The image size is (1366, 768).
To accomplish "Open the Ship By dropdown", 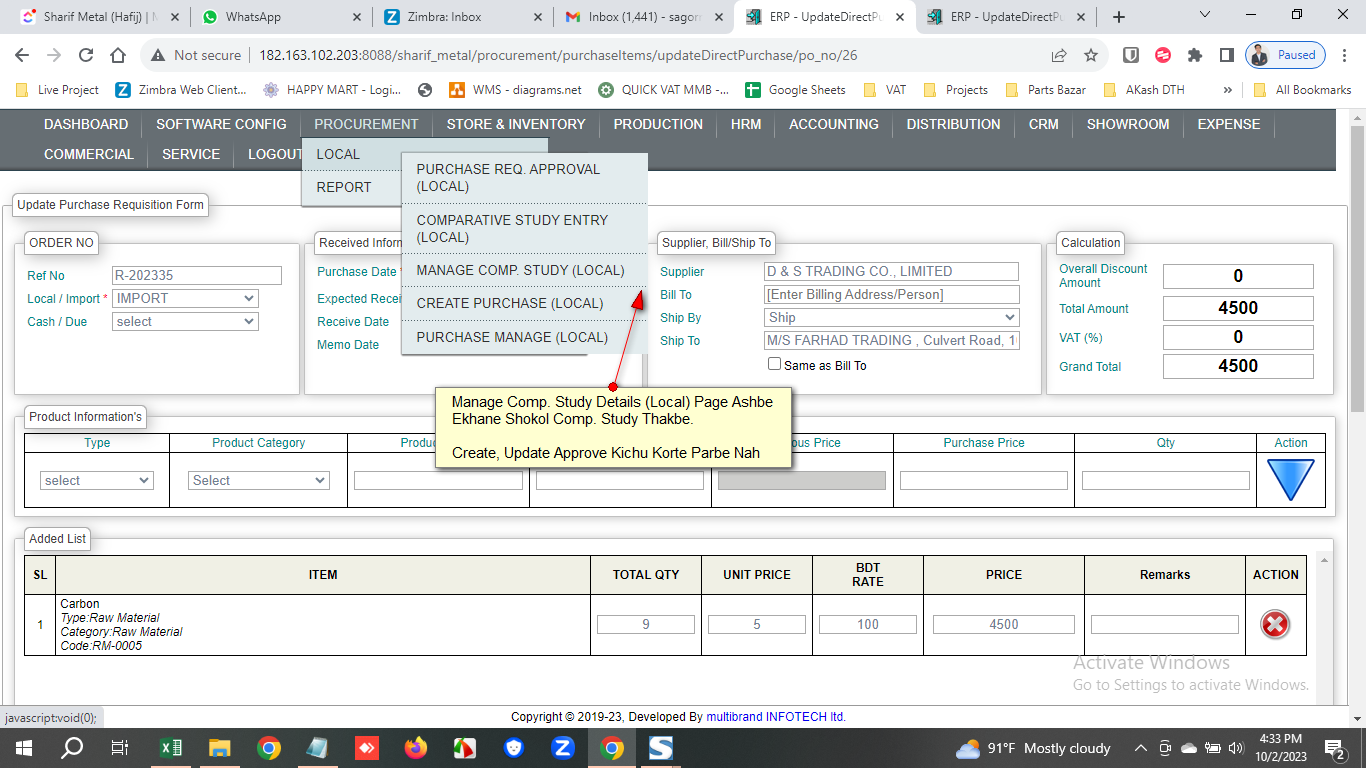I will tap(891, 317).
